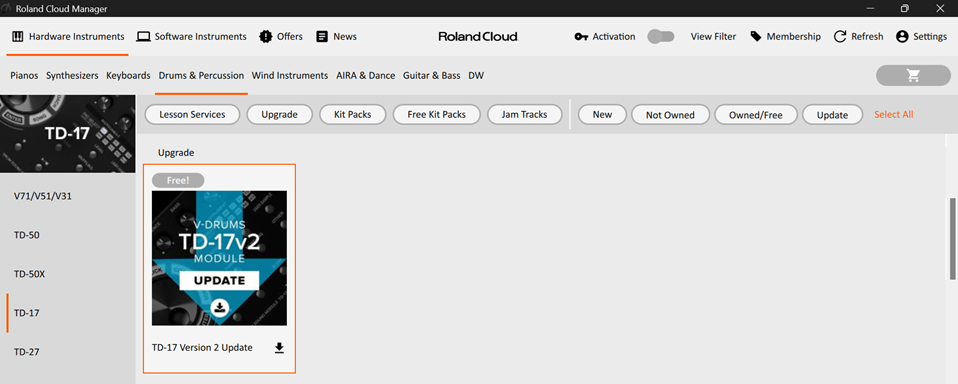Open the Membership page
The width and height of the screenshot is (958, 384).
point(786,37)
